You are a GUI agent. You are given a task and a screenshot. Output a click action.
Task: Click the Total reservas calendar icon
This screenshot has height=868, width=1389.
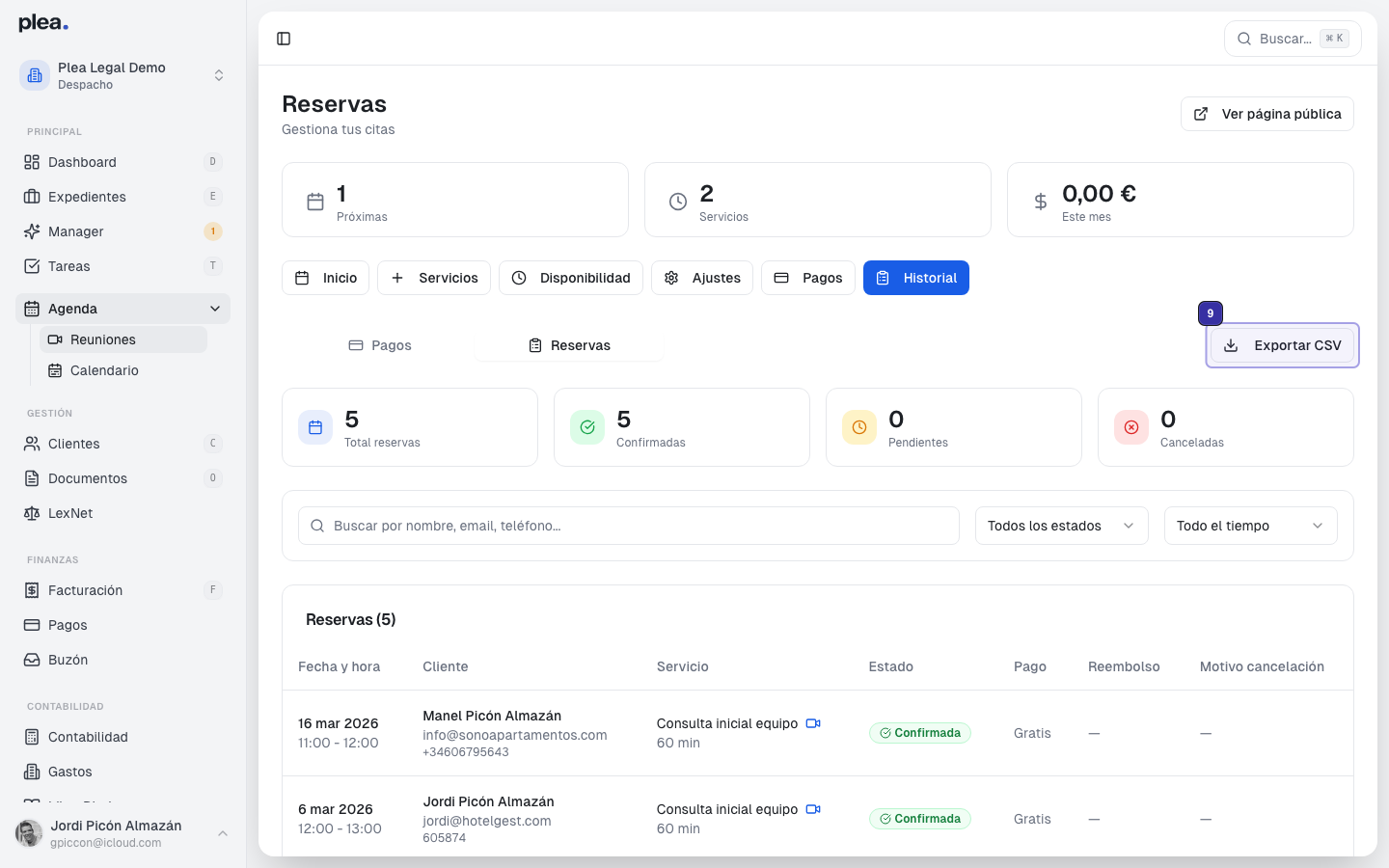click(315, 427)
